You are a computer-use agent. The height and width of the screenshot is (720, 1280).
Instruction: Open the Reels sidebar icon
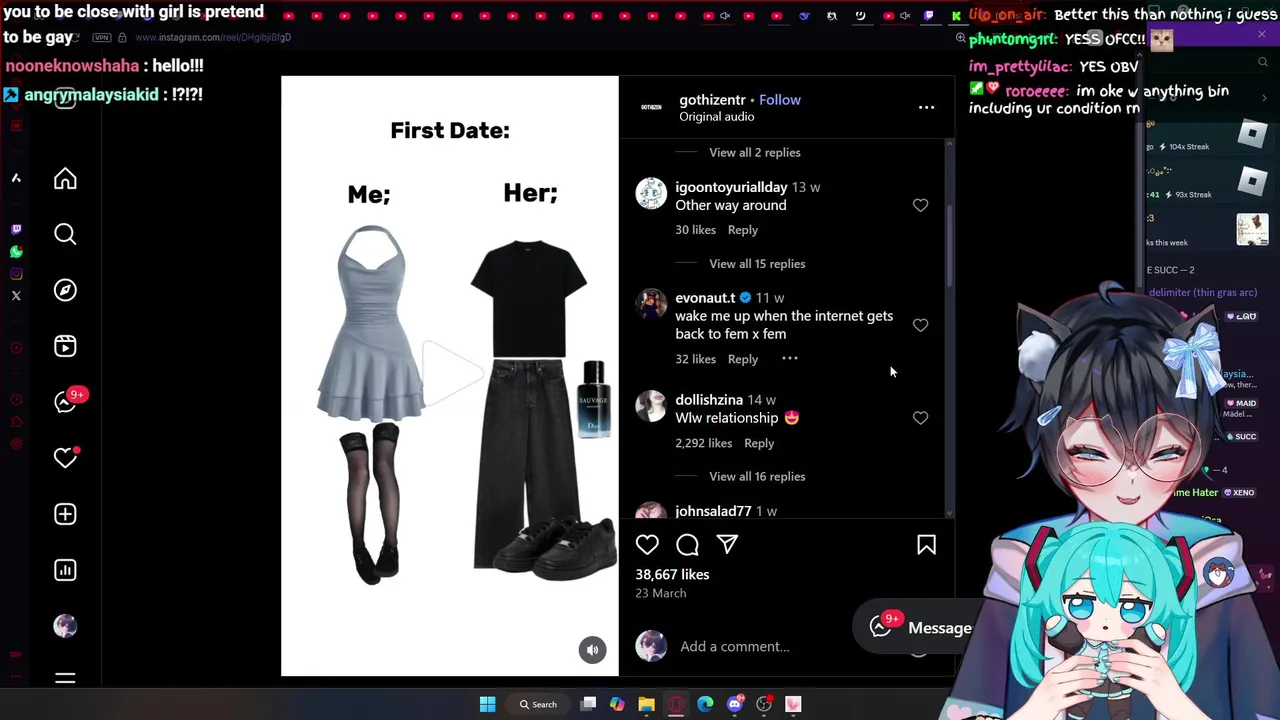65,346
